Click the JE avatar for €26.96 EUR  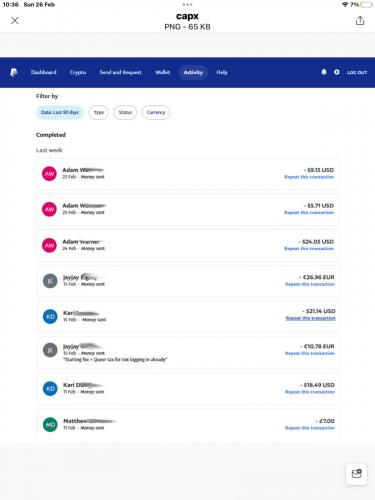click(x=50, y=281)
